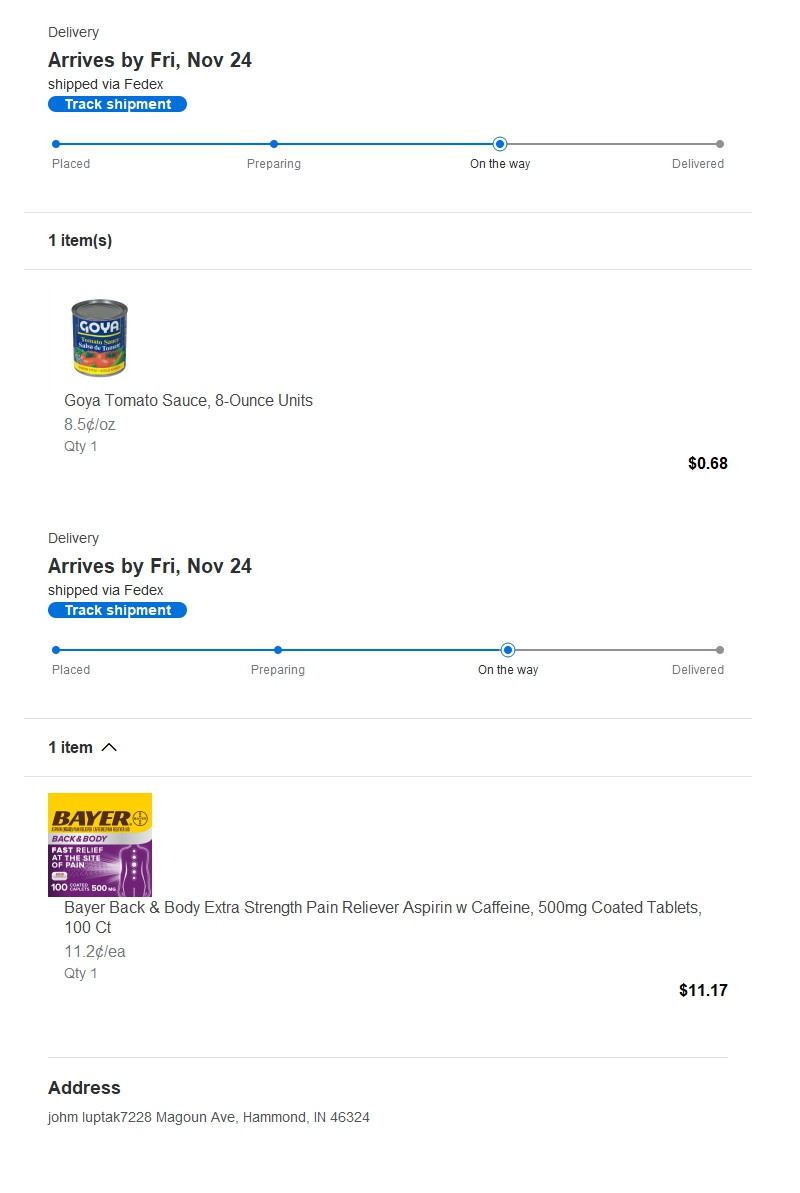Click the 1 item(s) section header
The width and height of the screenshot is (800, 1193).
click(x=80, y=240)
